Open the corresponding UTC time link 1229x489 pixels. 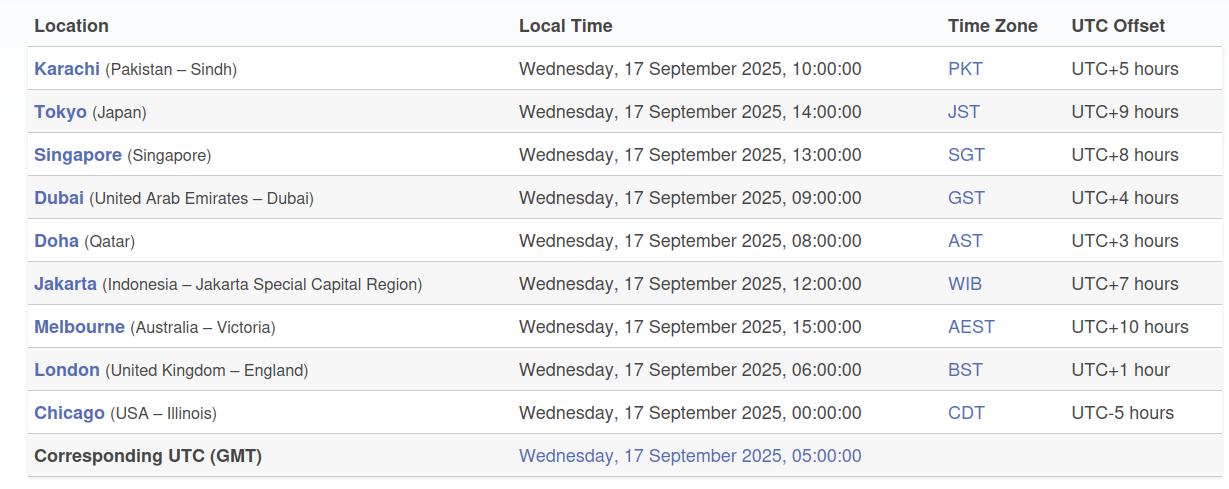(x=690, y=456)
